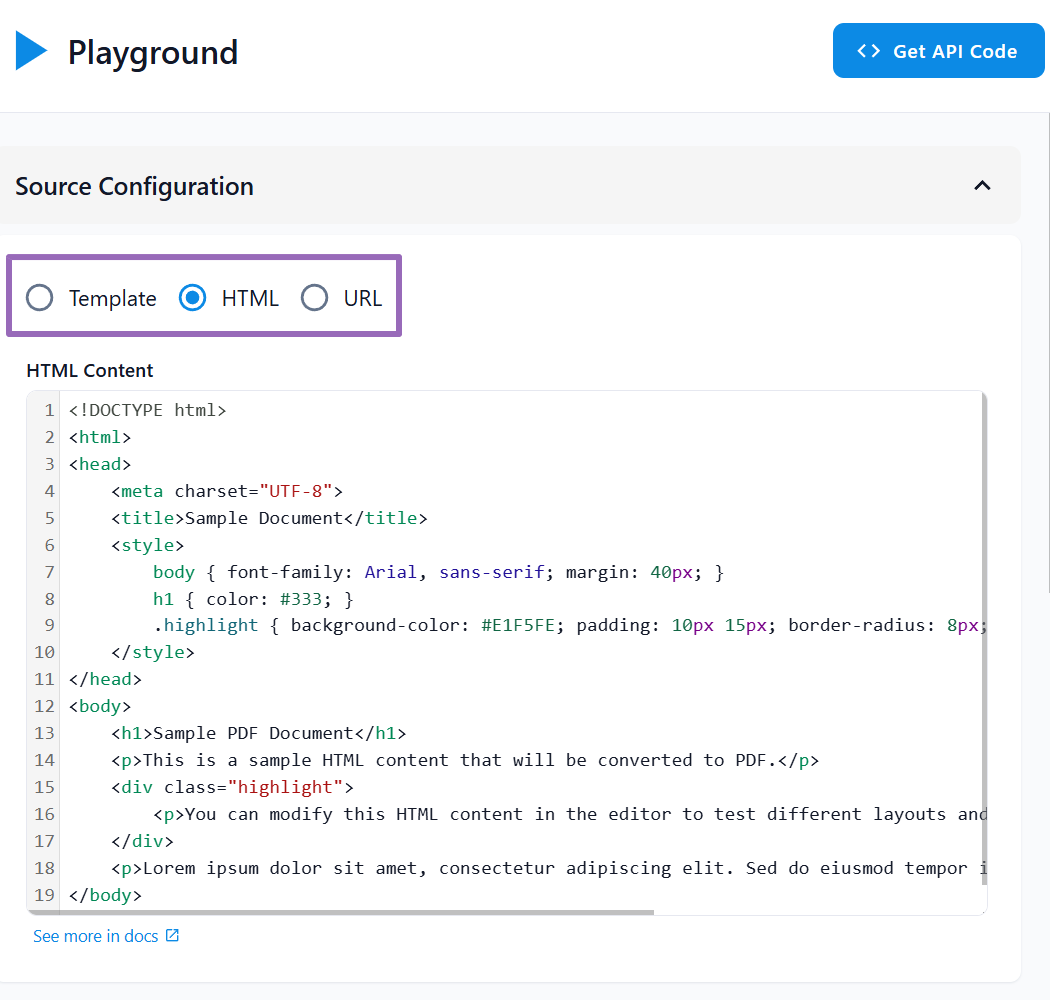Click the highlight class string on line 15

click(x=287, y=786)
